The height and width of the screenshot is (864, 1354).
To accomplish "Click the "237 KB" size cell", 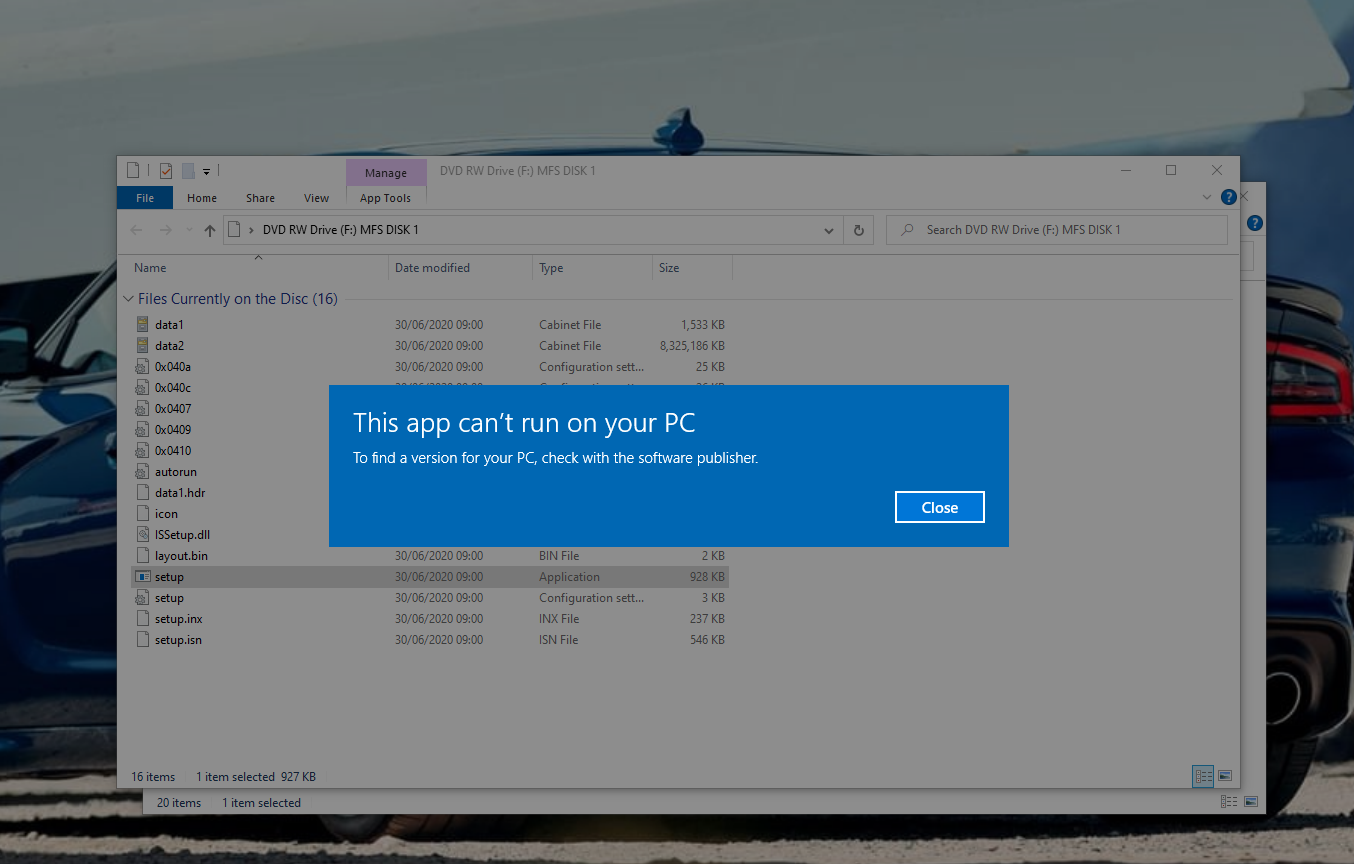I will (x=707, y=619).
